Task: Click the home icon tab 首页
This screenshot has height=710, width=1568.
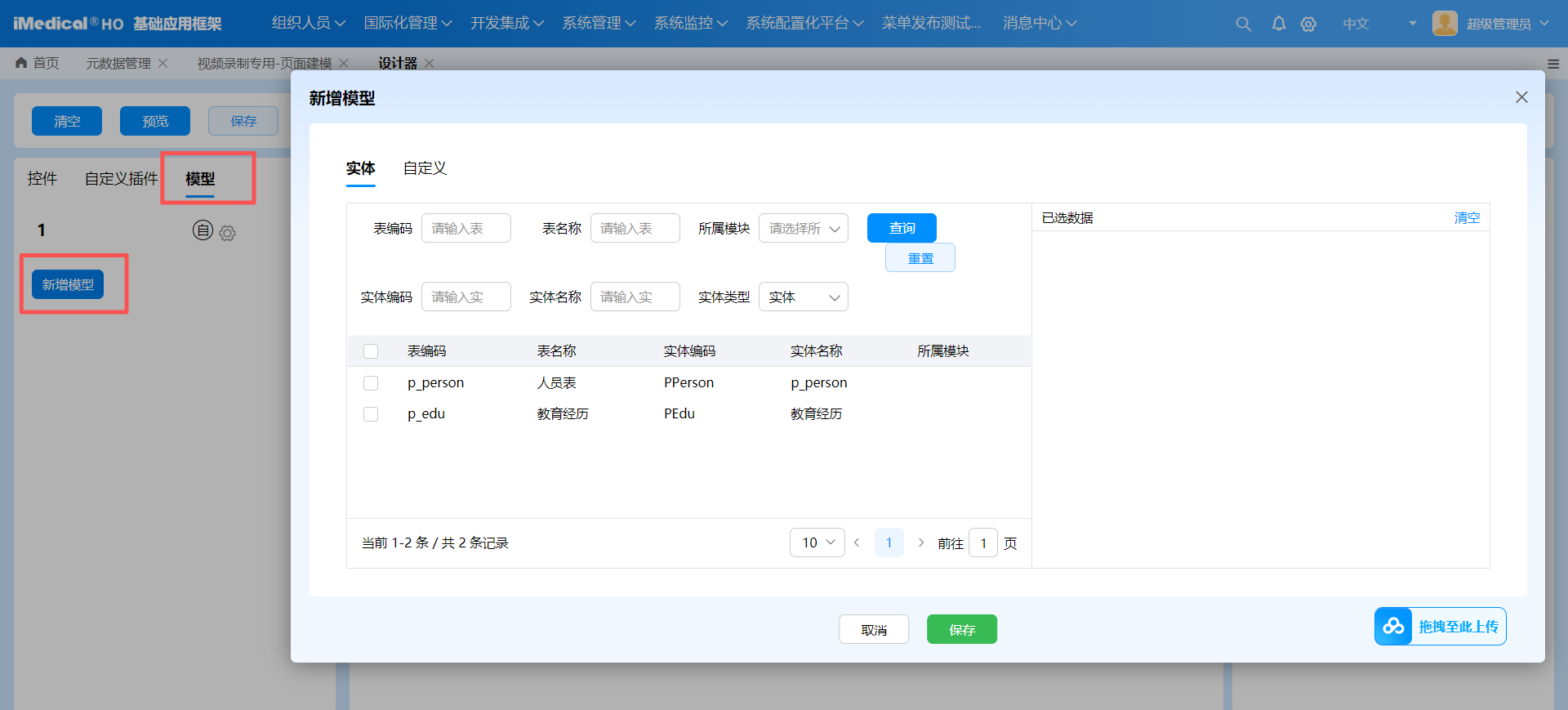Action: pos(38,63)
